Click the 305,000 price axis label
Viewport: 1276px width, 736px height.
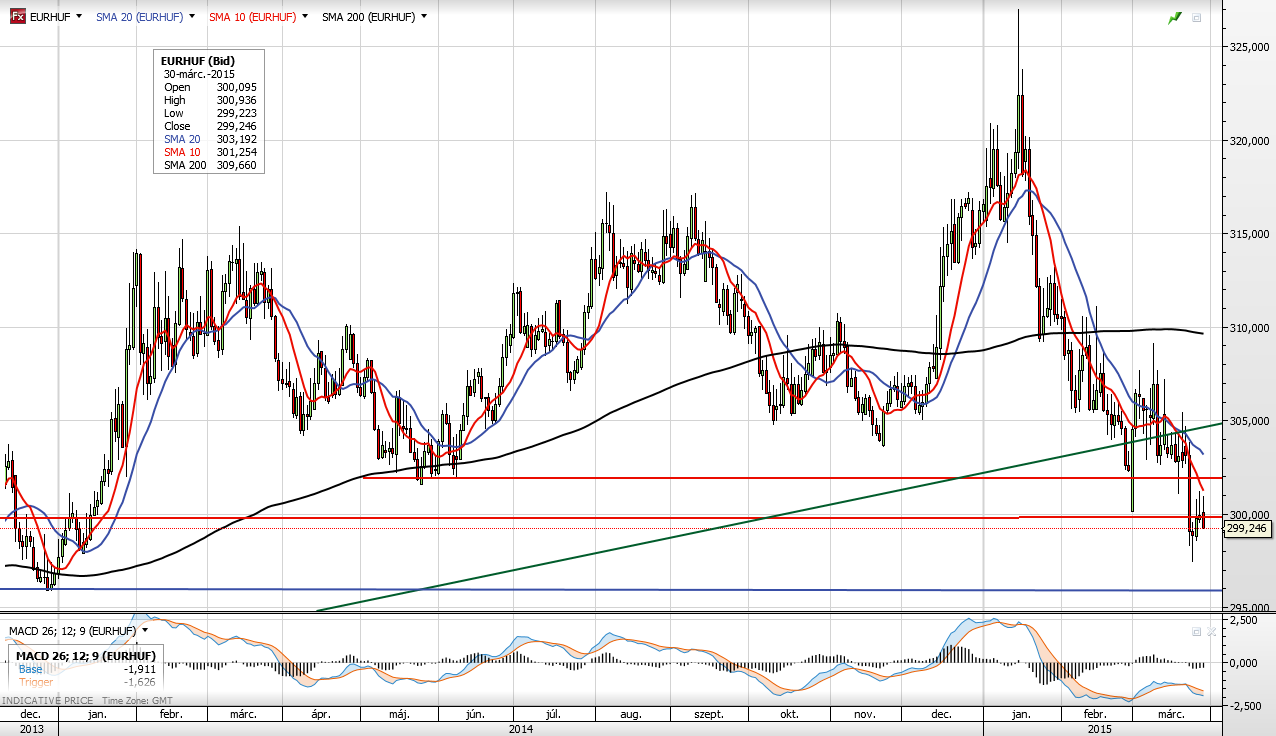1250,421
